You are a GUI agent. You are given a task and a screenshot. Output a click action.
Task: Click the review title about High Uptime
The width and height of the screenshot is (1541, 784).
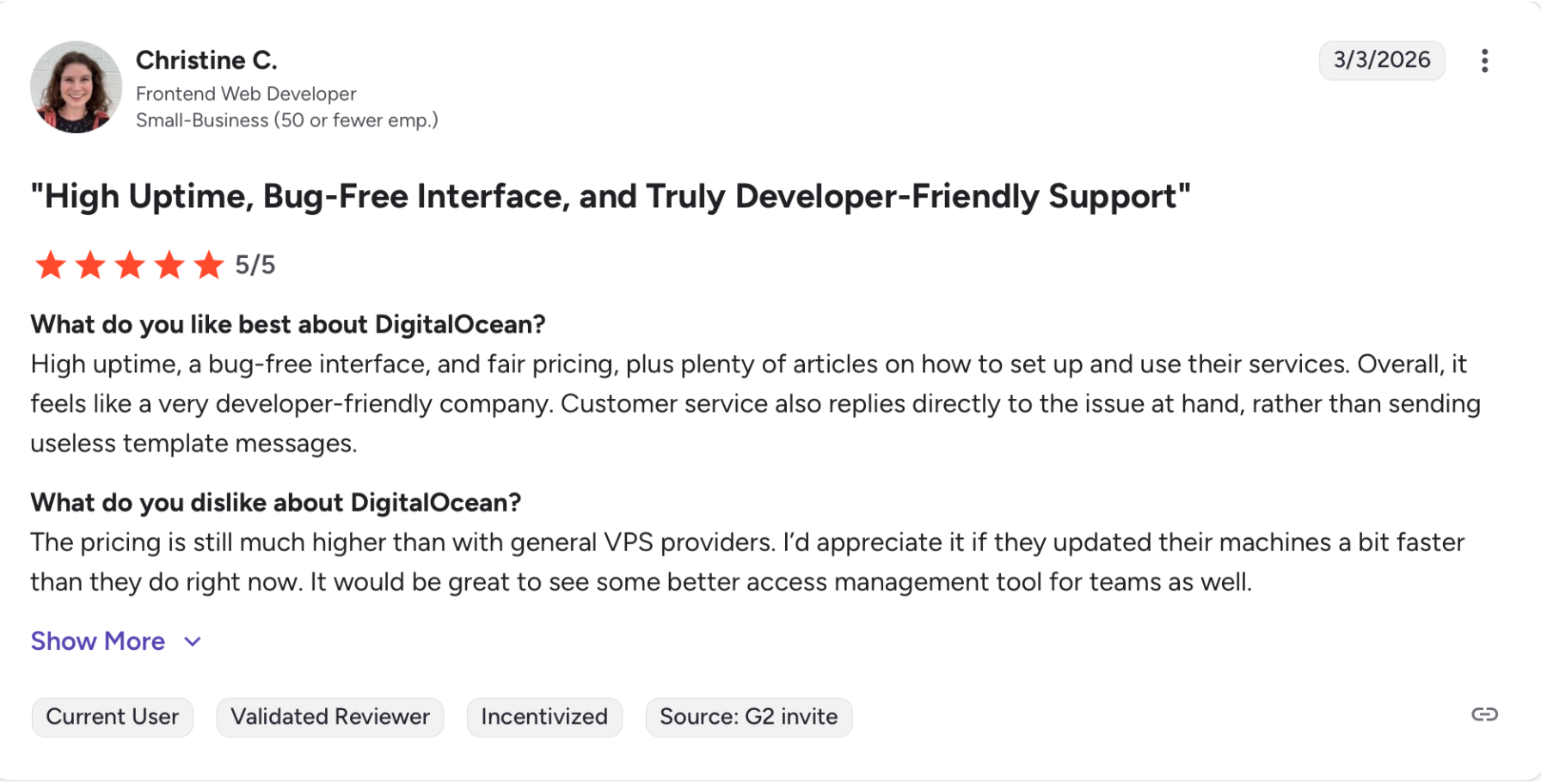(x=611, y=197)
